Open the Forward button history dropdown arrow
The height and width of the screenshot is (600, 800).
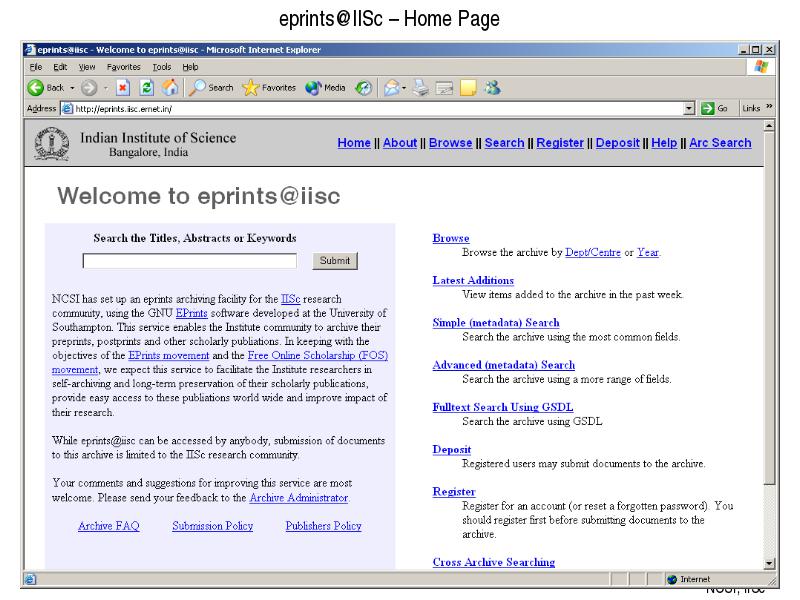pos(105,88)
